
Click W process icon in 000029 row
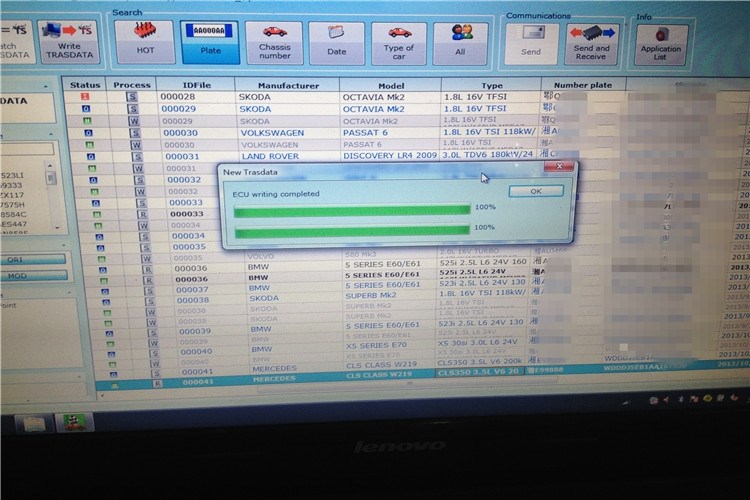(x=134, y=121)
